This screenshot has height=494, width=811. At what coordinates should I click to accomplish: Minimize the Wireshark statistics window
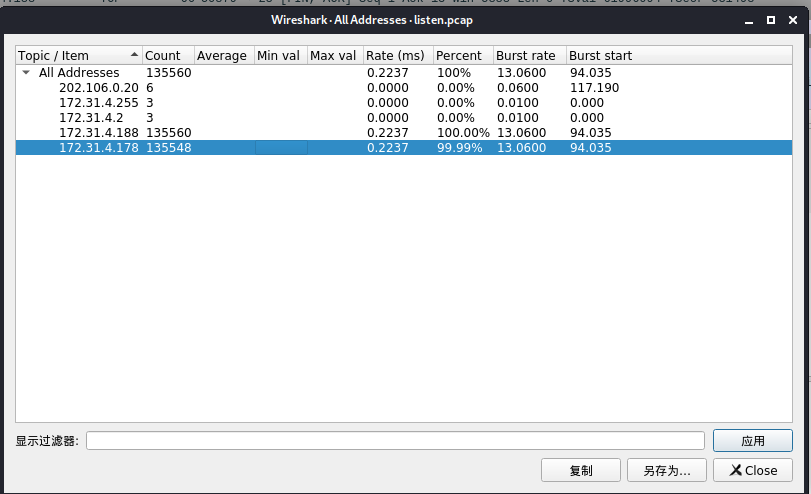tap(748, 20)
